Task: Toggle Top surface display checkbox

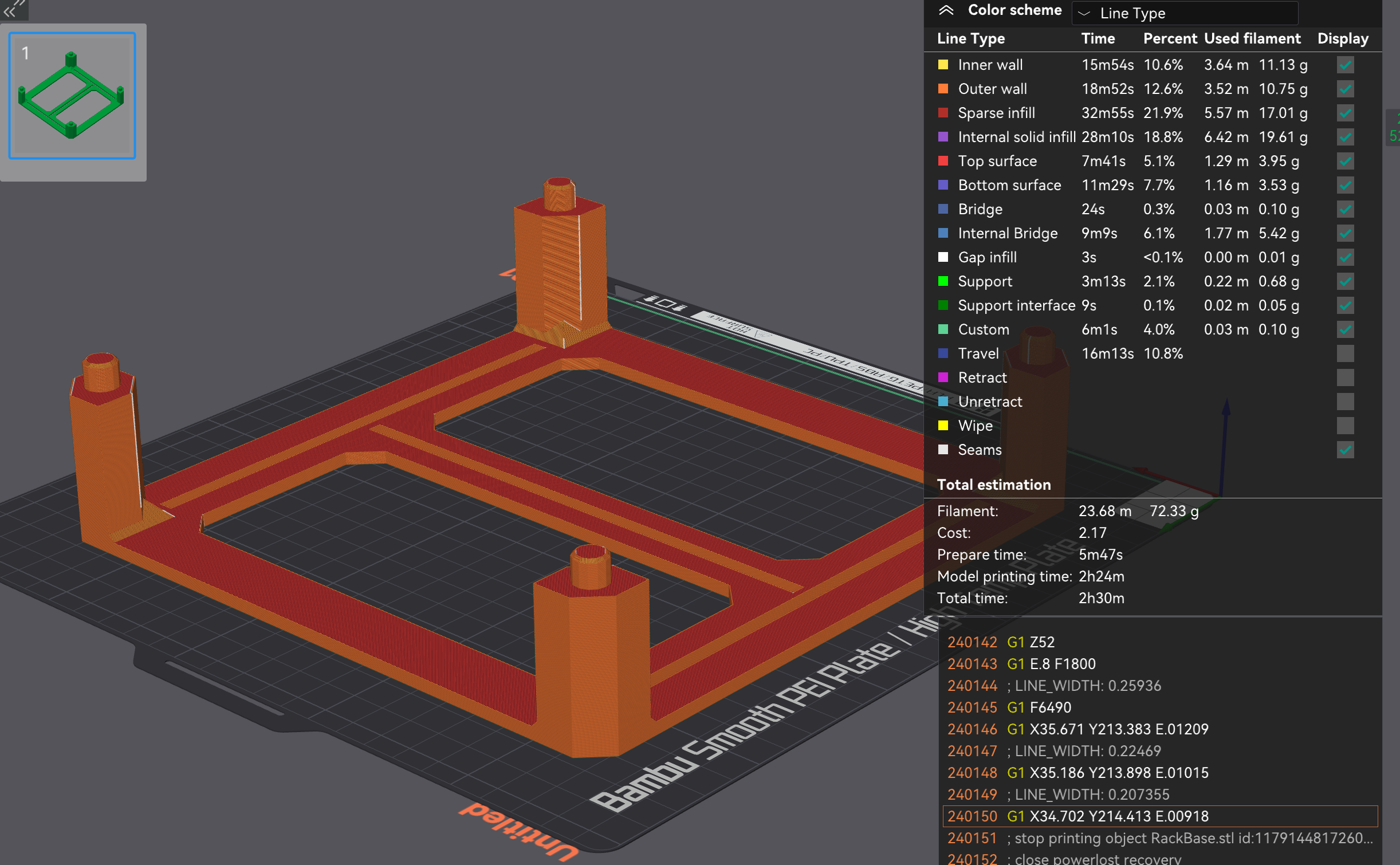Action: point(1345,161)
